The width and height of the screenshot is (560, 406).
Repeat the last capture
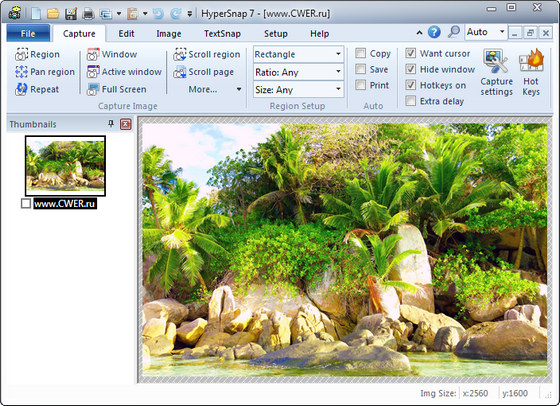pyautogui.click(x=37, y=89)
